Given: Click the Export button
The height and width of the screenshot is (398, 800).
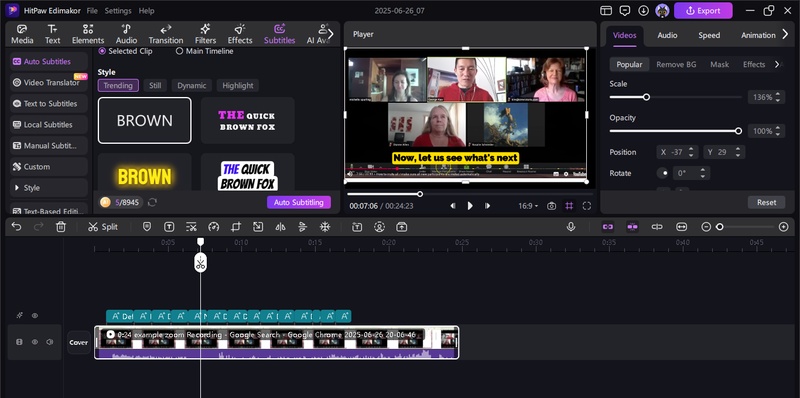Looking at the screenshot, I should point(703,10).
